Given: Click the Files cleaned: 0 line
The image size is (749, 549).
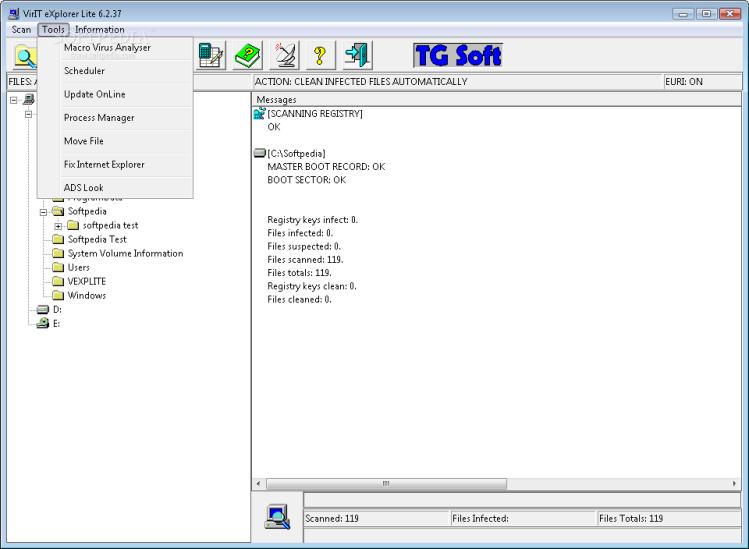Looking at the screenshot, I should coord(300,300).
